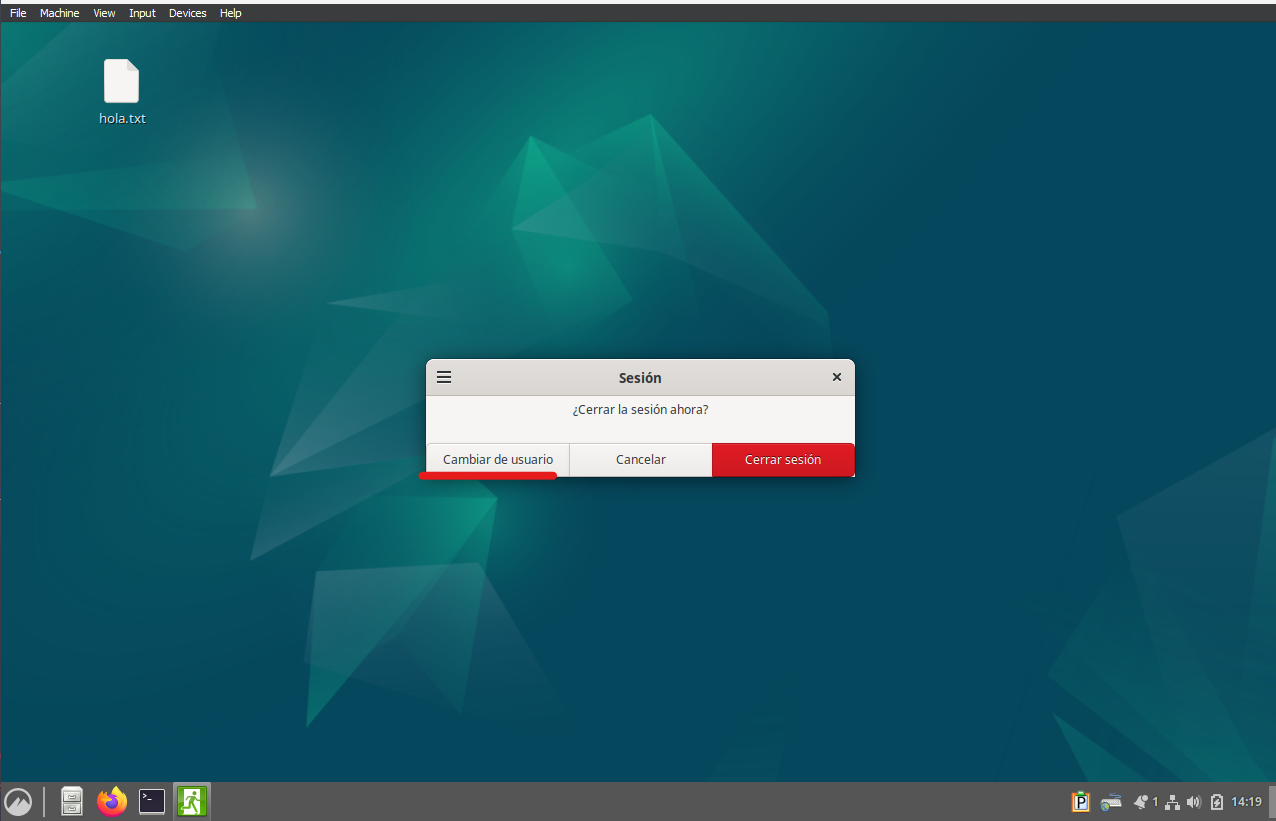Open the Devices menu
The height and width of the screenshot is (821, 1276).
tap(187, 13)
